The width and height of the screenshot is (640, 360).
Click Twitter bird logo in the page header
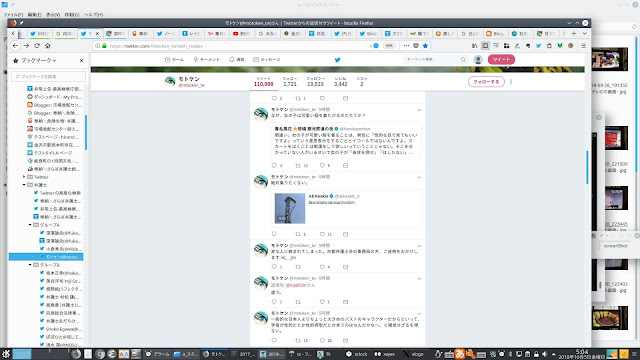coord(338,60)
